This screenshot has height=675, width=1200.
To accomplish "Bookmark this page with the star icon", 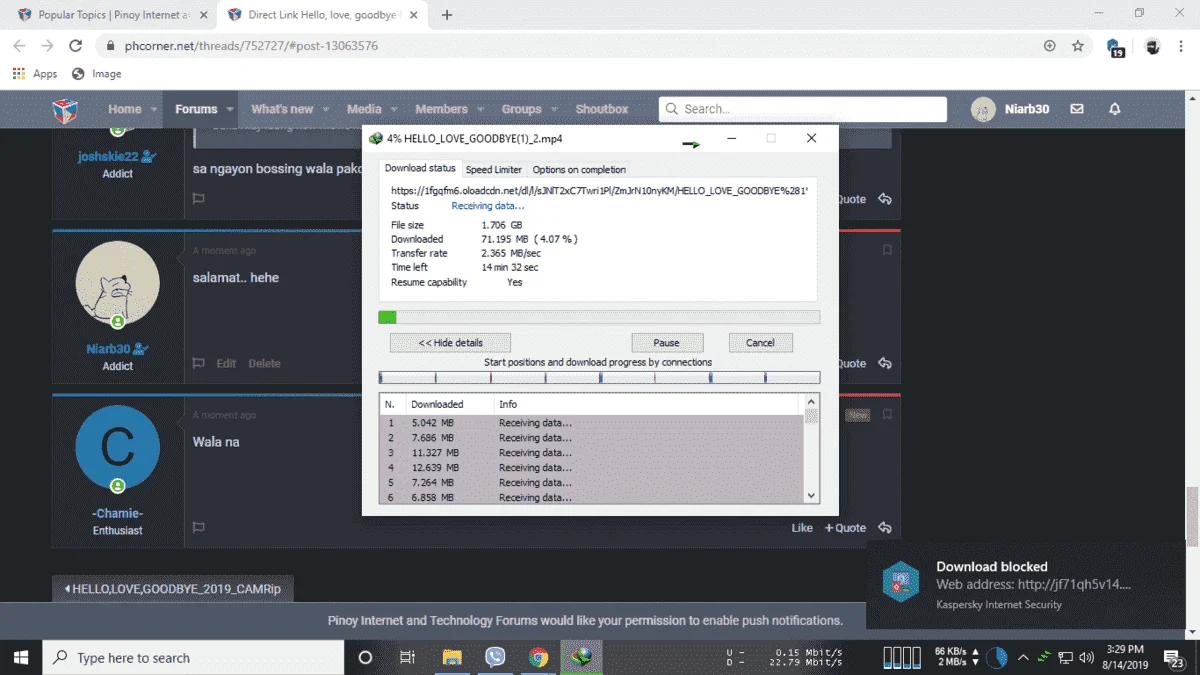I will coord(1078,46).
